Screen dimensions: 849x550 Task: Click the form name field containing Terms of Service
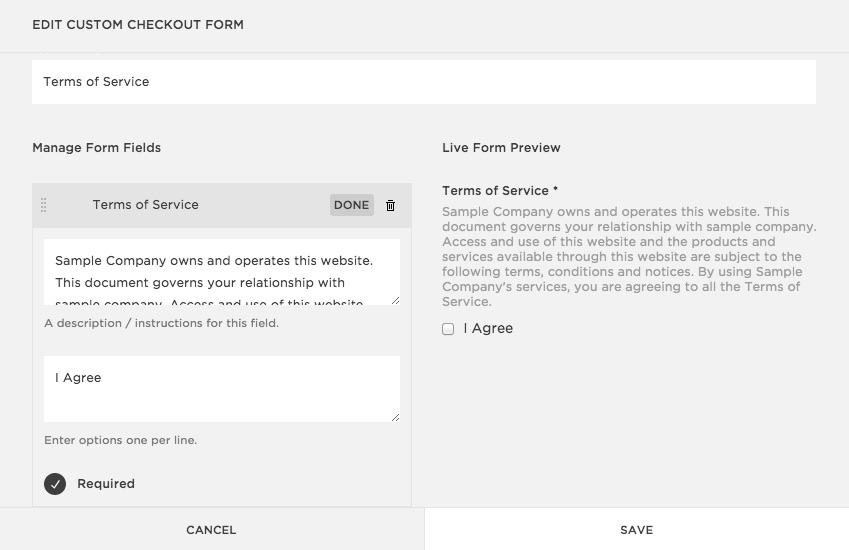(x=423, y=82)
